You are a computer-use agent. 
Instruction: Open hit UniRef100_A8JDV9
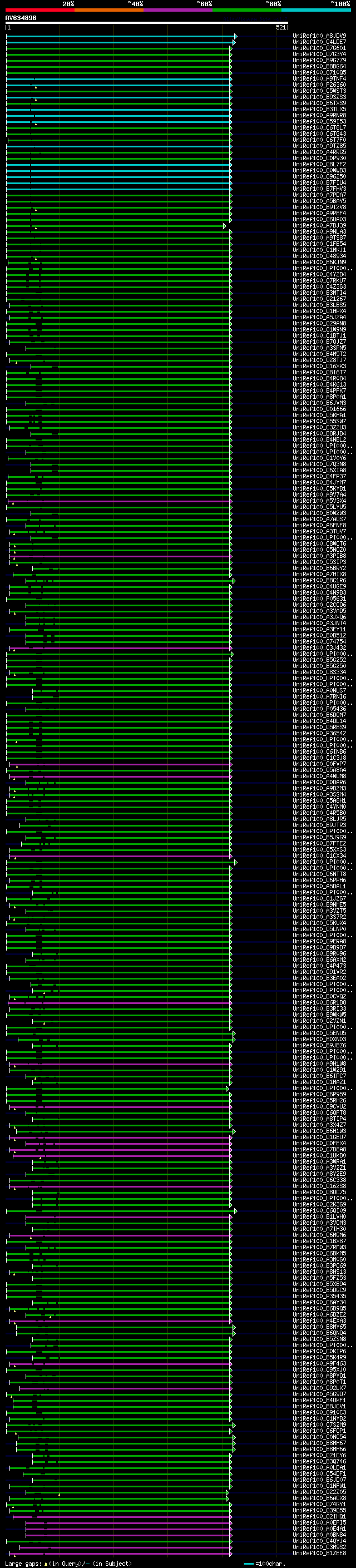click(319, 36)
